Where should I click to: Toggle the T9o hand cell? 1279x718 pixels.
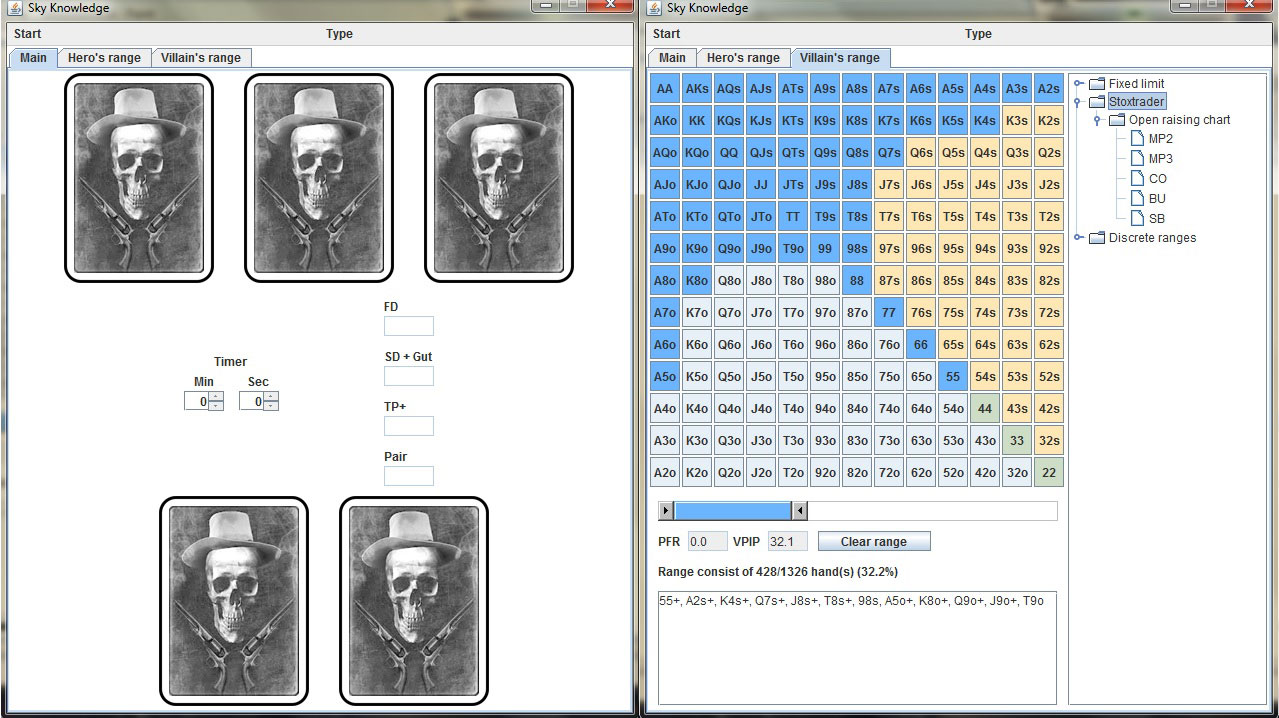coord(793,249)
